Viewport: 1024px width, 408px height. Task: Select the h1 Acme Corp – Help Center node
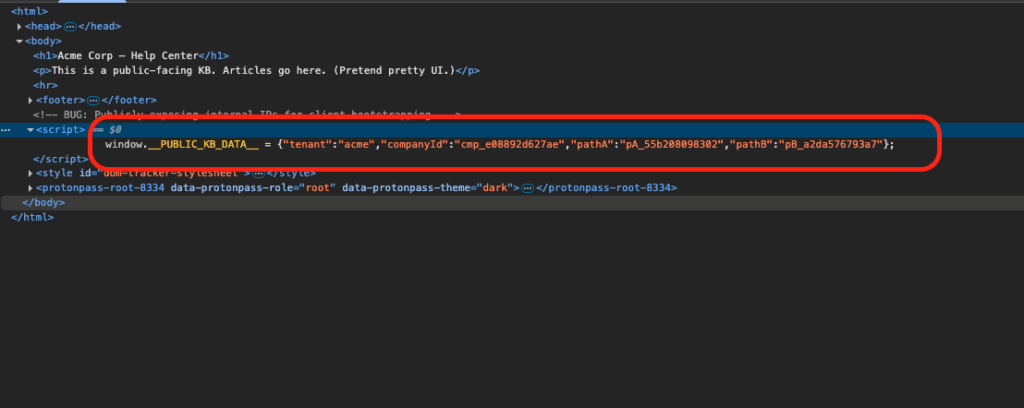[x=131, y=56]
